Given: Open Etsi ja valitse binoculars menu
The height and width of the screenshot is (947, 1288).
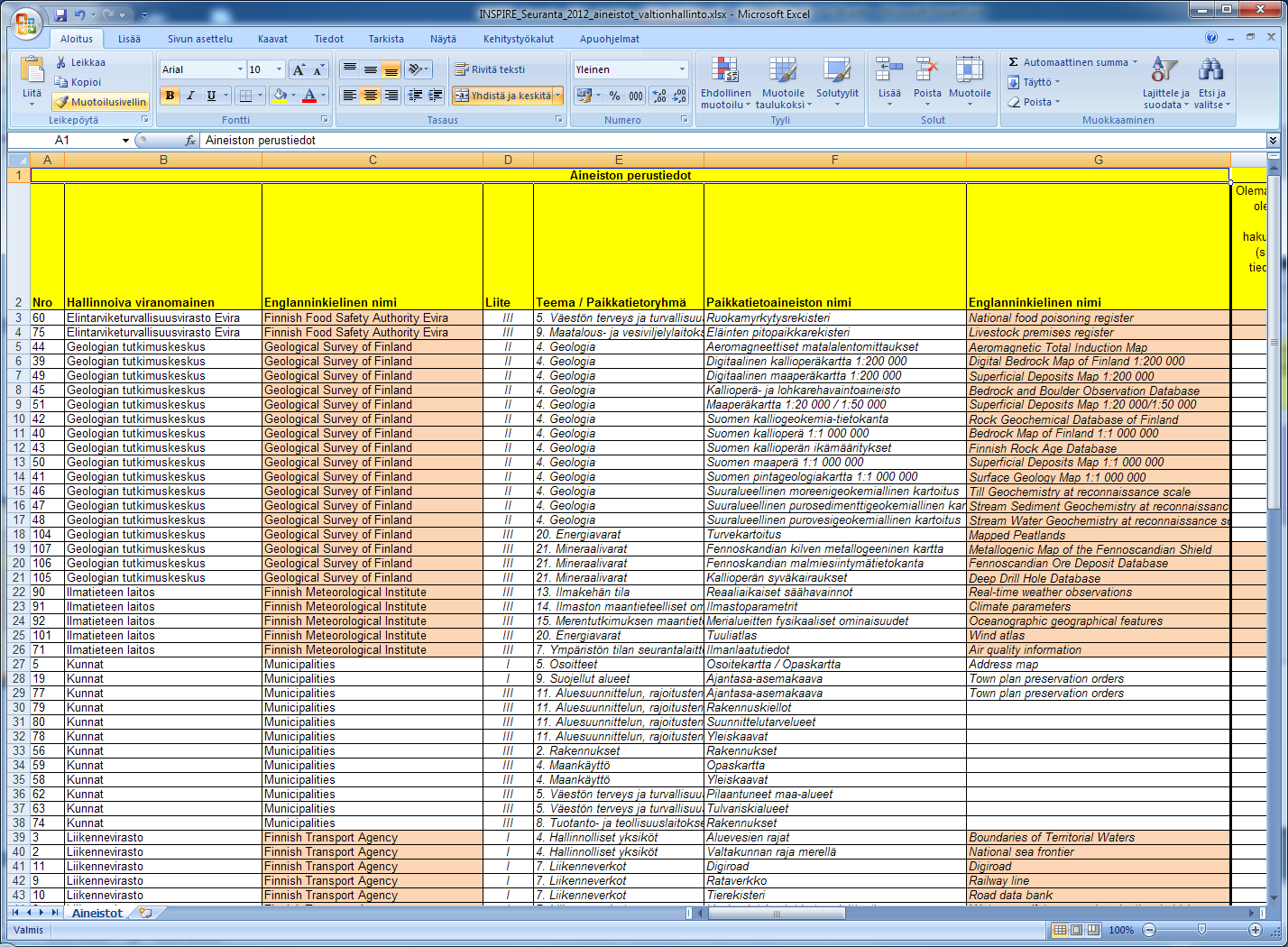Looking at the screenshot, I should click(x=1212, y=83).
